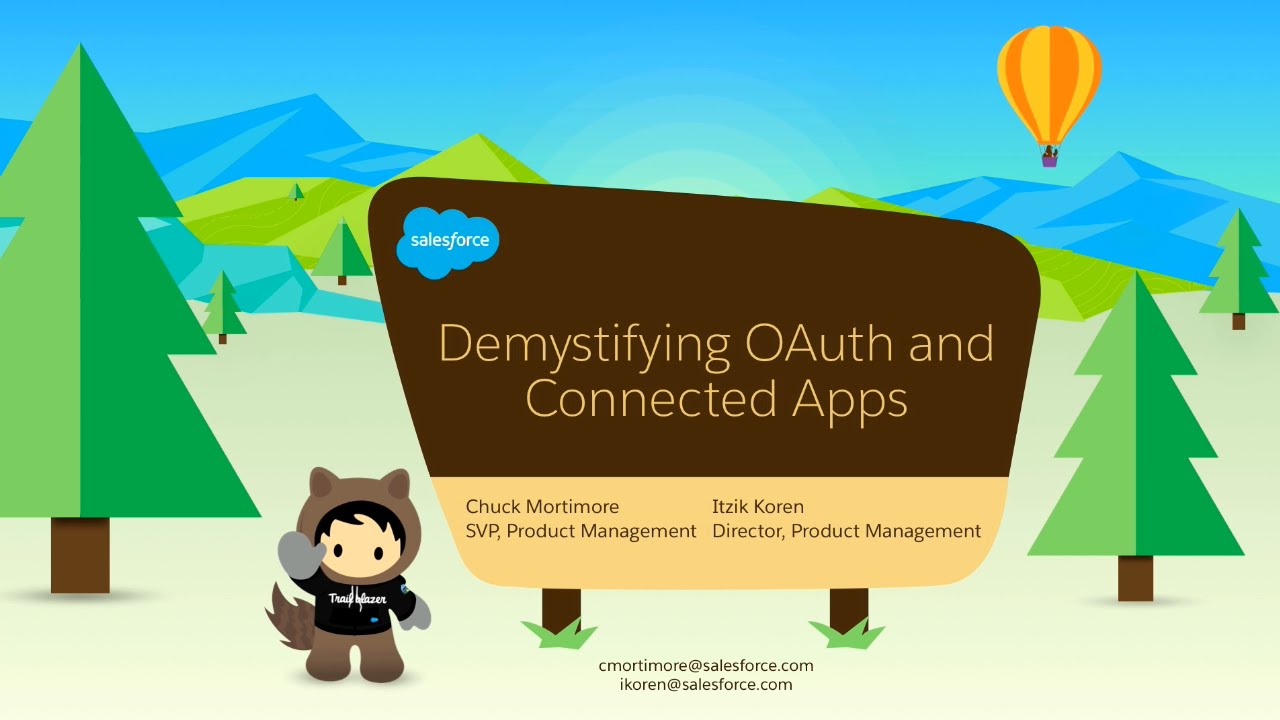Image resolution: width=1280 pixels, height=720 pixels.
Task: Click the orange hot air balloon
Action: [x=1049, y=95]
